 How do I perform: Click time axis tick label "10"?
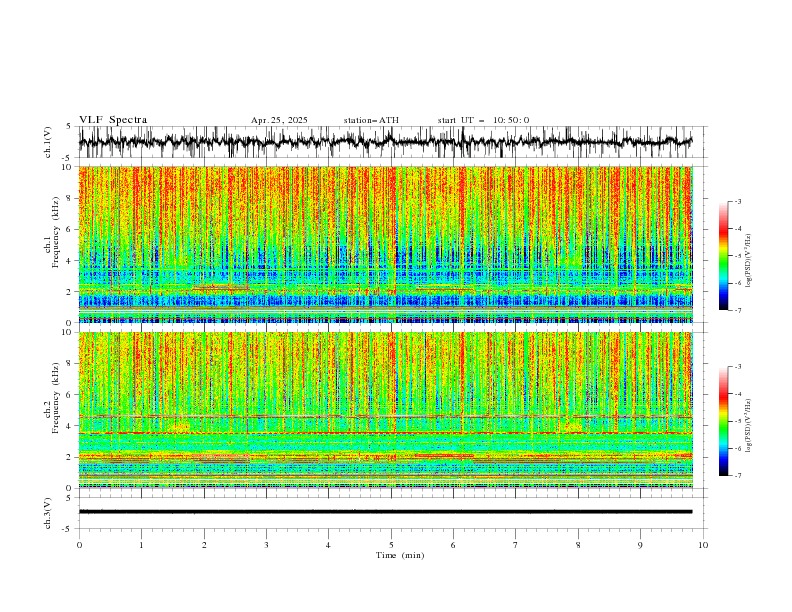pos(703,545)
